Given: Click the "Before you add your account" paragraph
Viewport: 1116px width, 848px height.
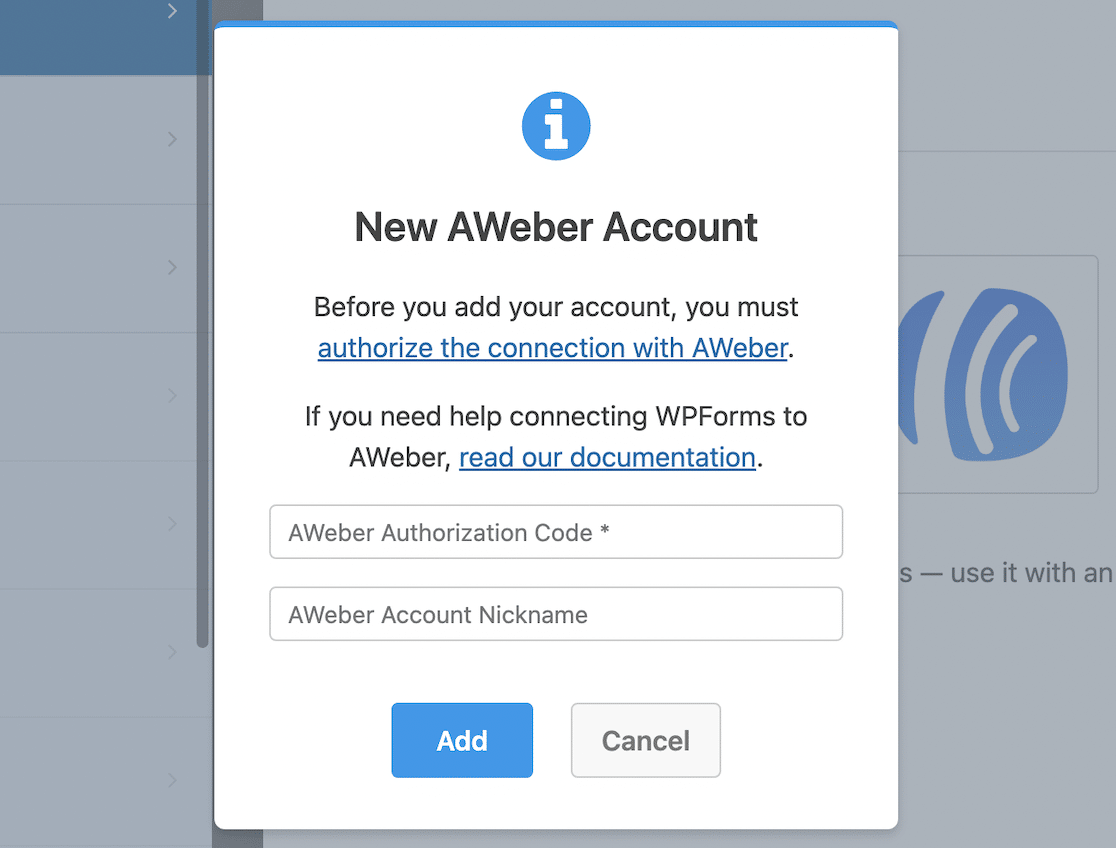Looking at the screenshot, I should (556, 328).
